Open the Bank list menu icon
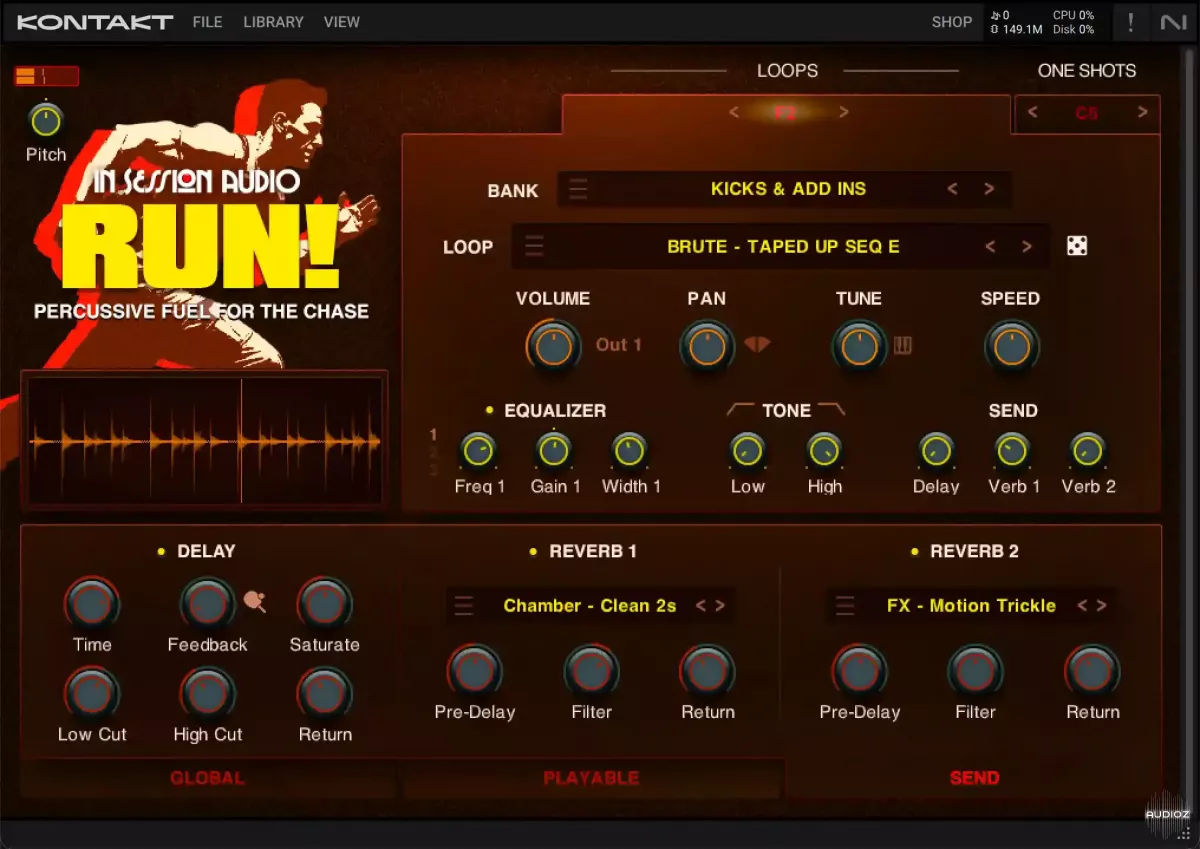1200x849 pixels. (x=578, y=189)
